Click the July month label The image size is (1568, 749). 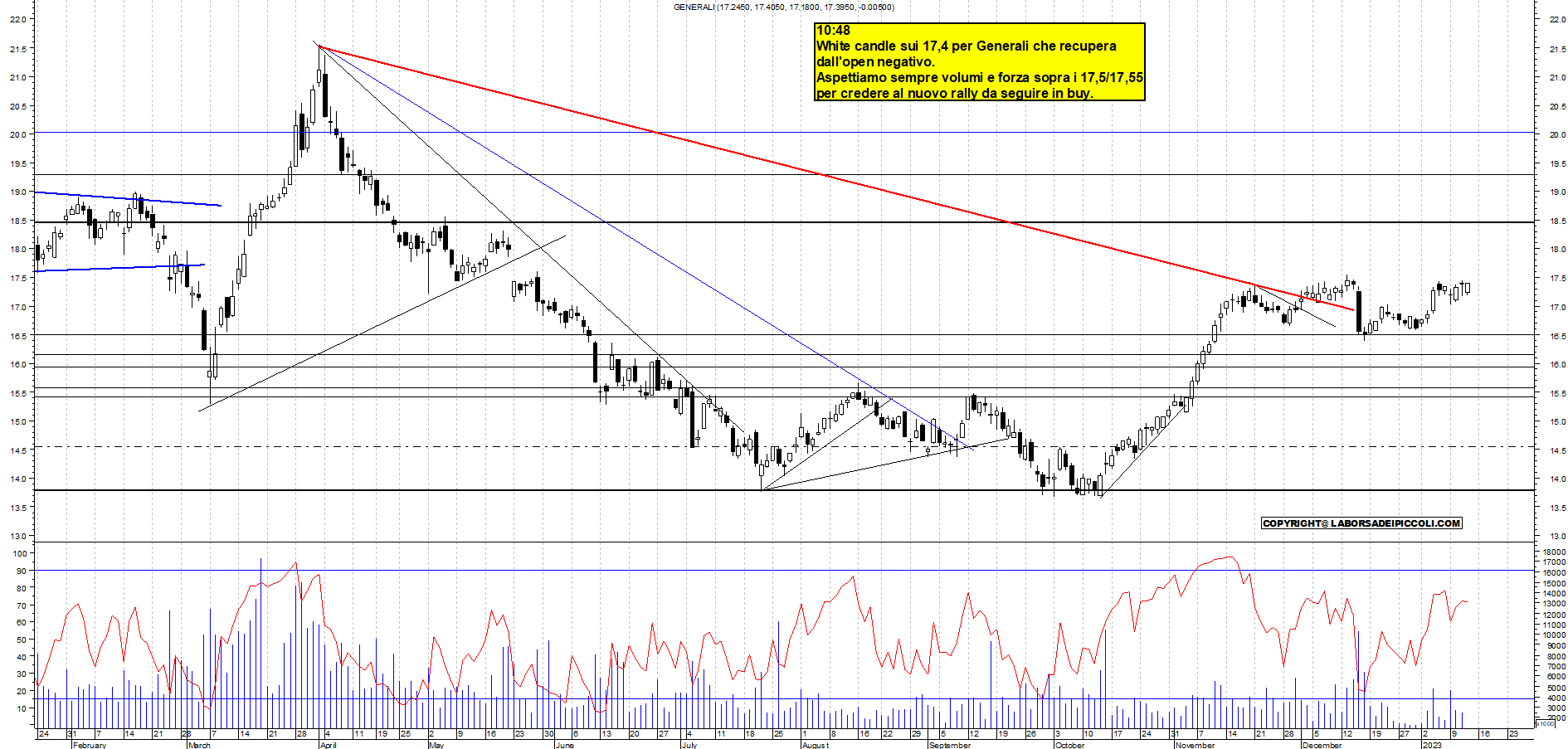coord(689,745)
